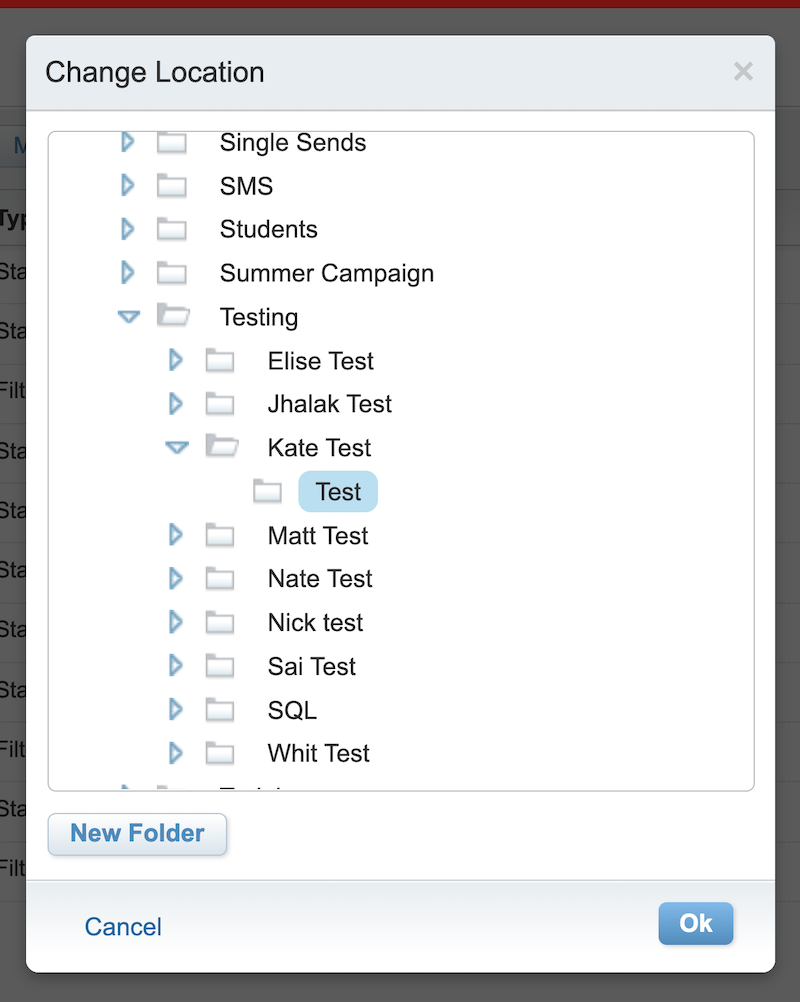
Task: Click the SQL folder icon
Action: [x=220, y=709]
